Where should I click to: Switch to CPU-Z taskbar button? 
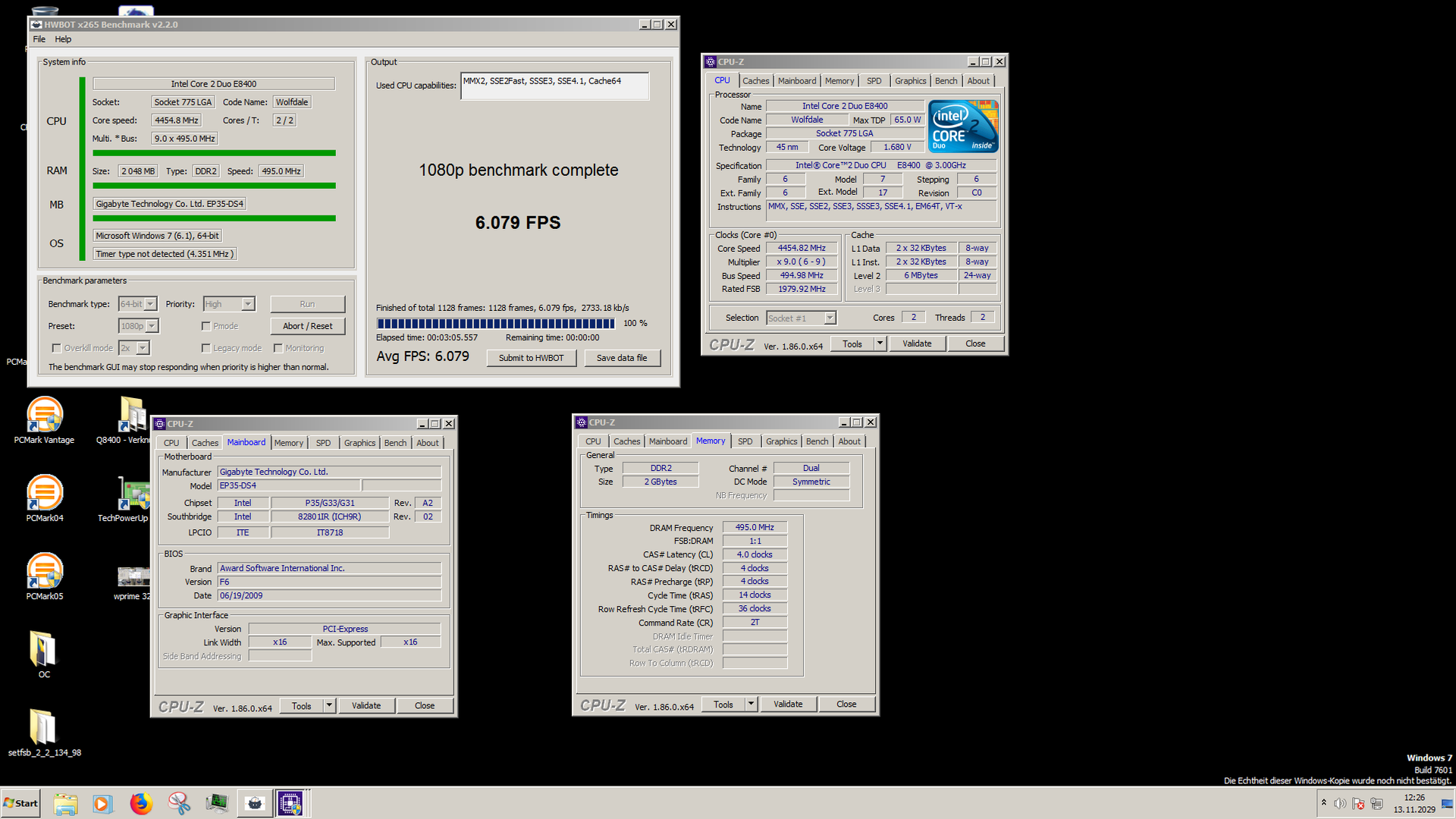point(290,803)
